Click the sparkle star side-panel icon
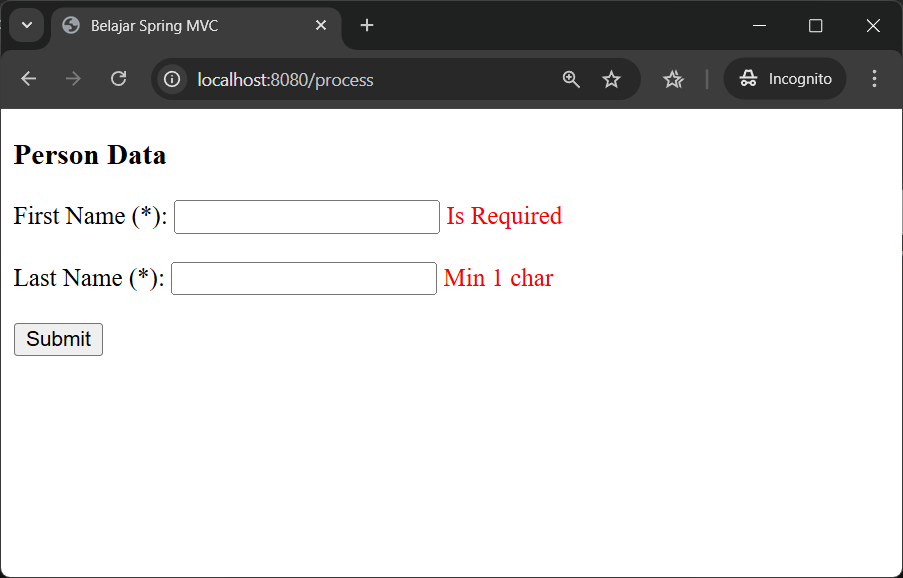903x578 pixels. [x=673, y=78]
